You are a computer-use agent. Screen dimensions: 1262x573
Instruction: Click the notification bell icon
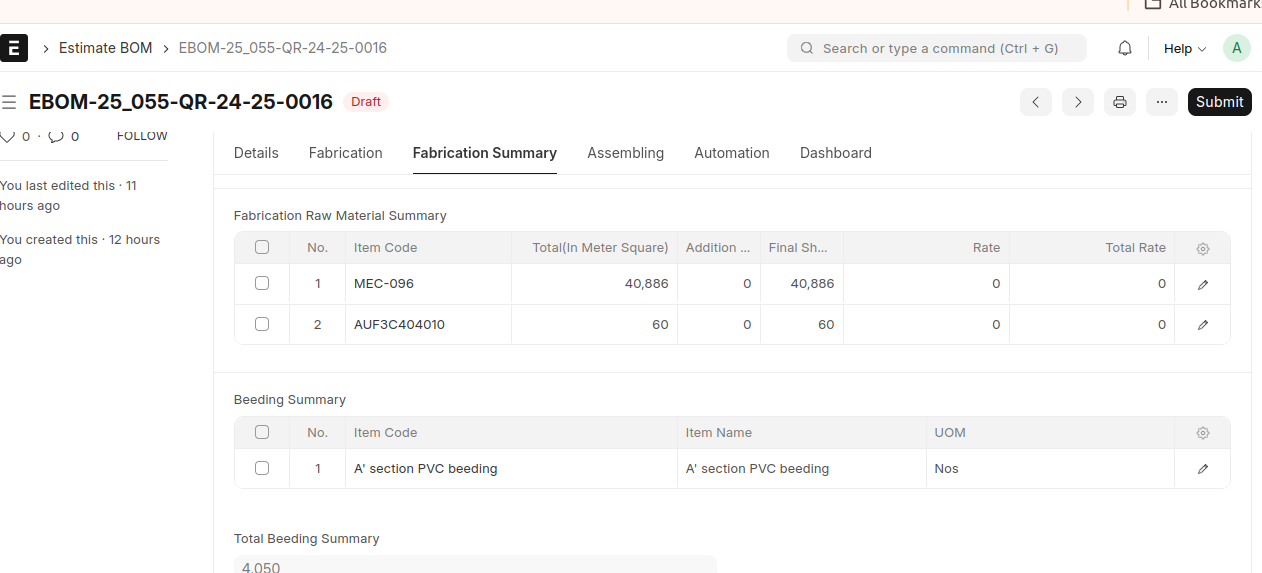(1125, 48)
